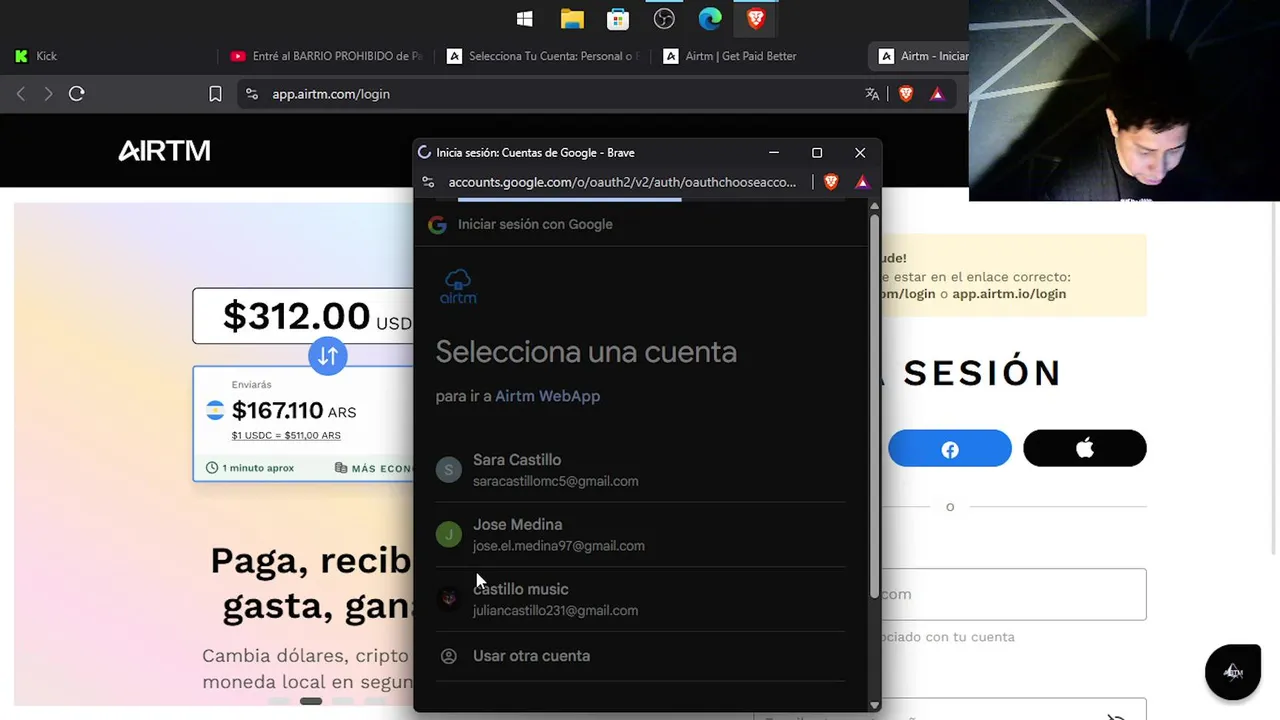Choose the Jose Medina account
The width and height of the screenshot is (1280, 720).
click(640, 535)
